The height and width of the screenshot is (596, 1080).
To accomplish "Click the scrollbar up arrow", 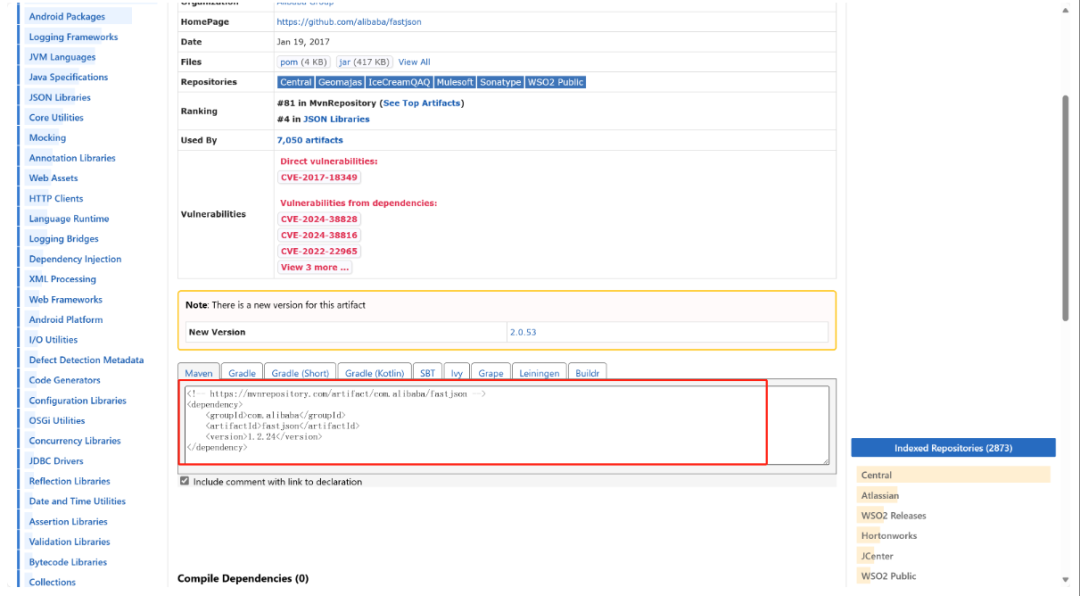I will 1066,10.
